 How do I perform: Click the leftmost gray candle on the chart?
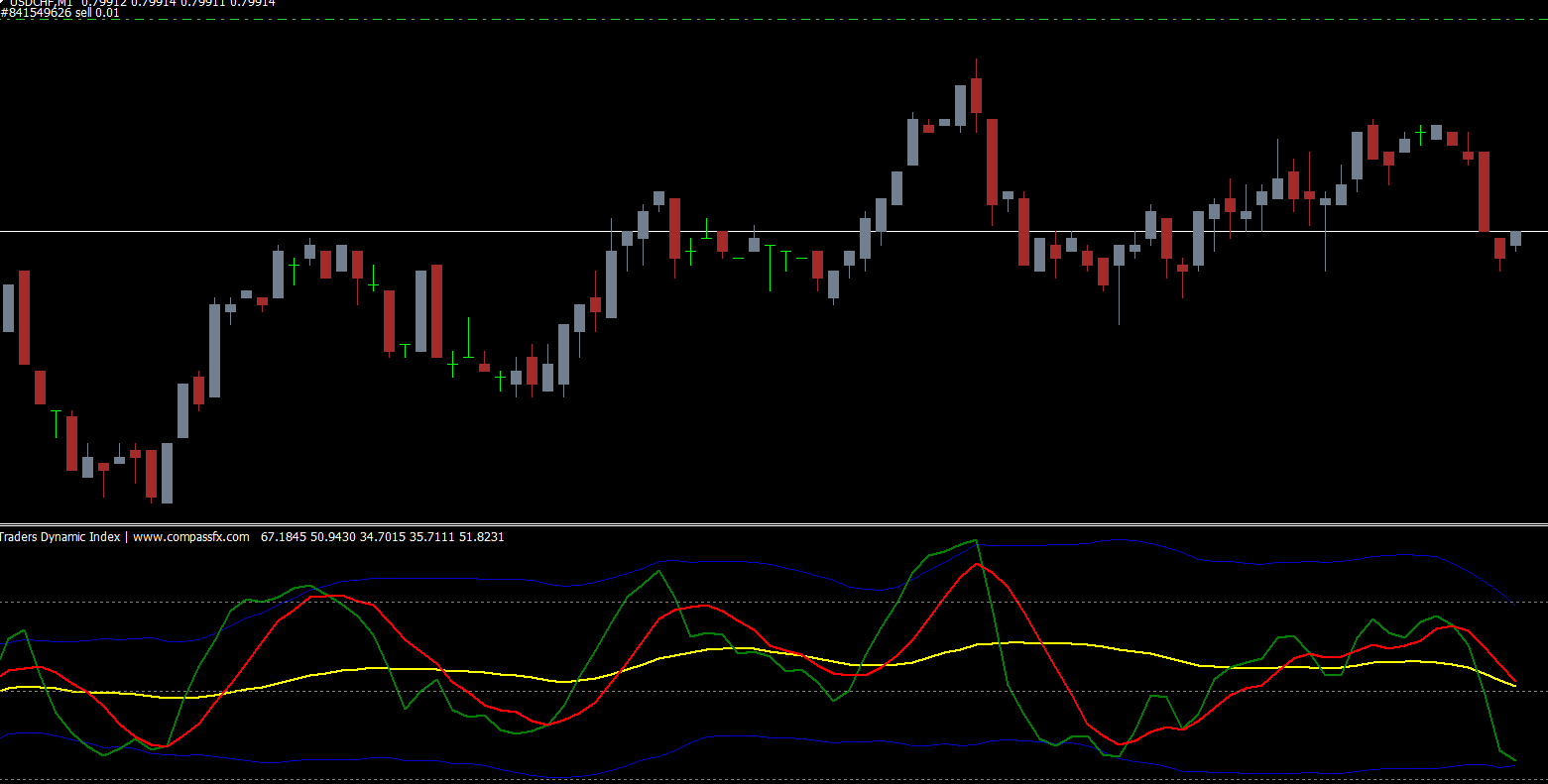click(x=9, y=307)
